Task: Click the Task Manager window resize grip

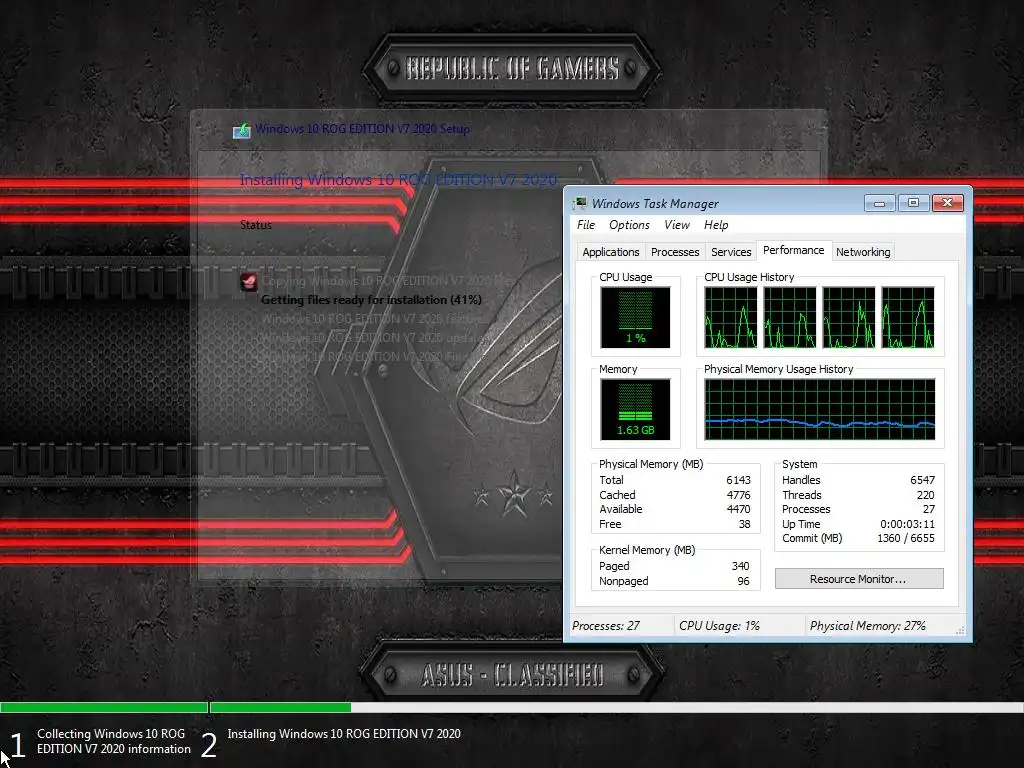Action: click(960, 630)
